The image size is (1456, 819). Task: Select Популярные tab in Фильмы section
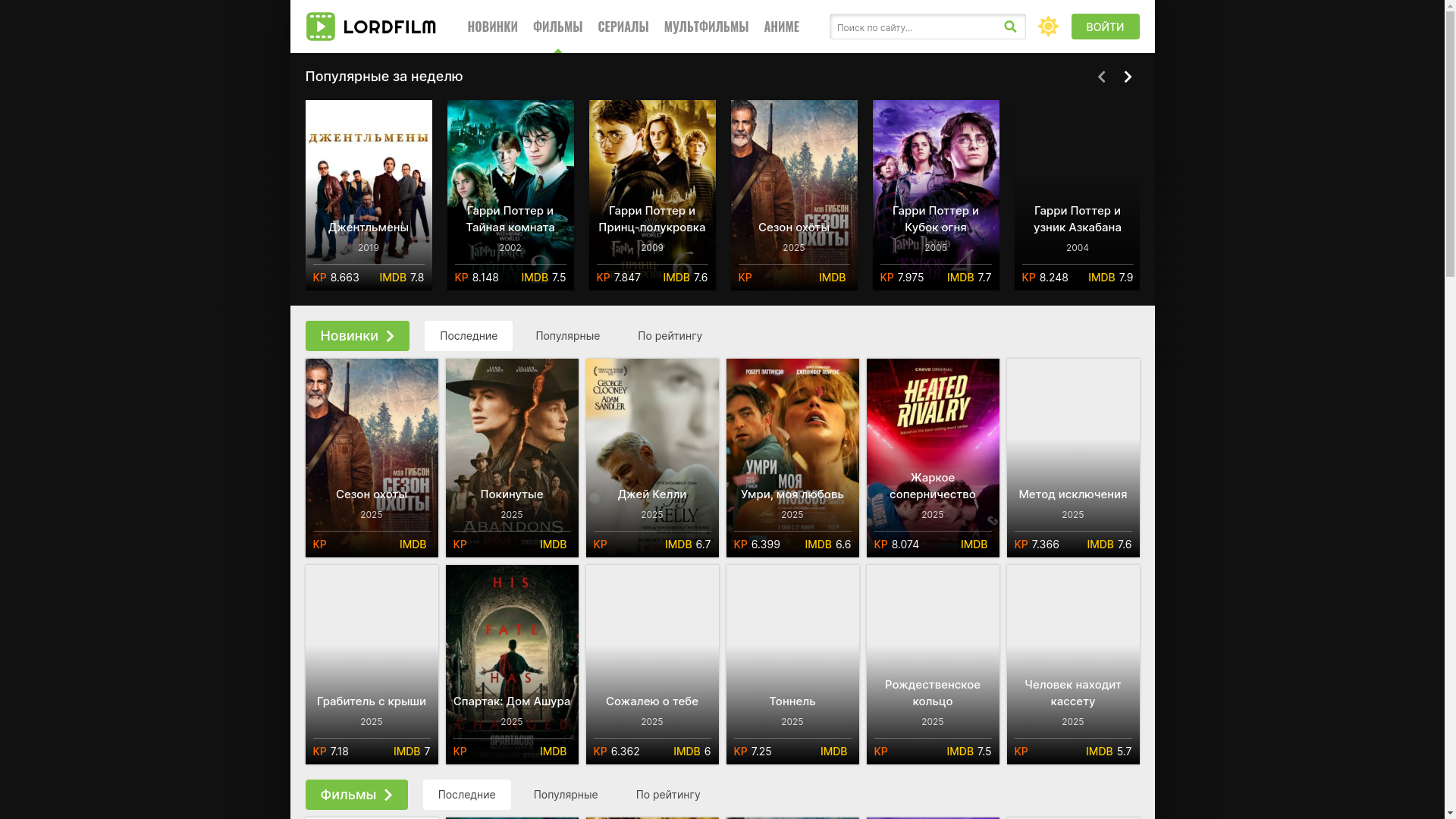(566, 795)
